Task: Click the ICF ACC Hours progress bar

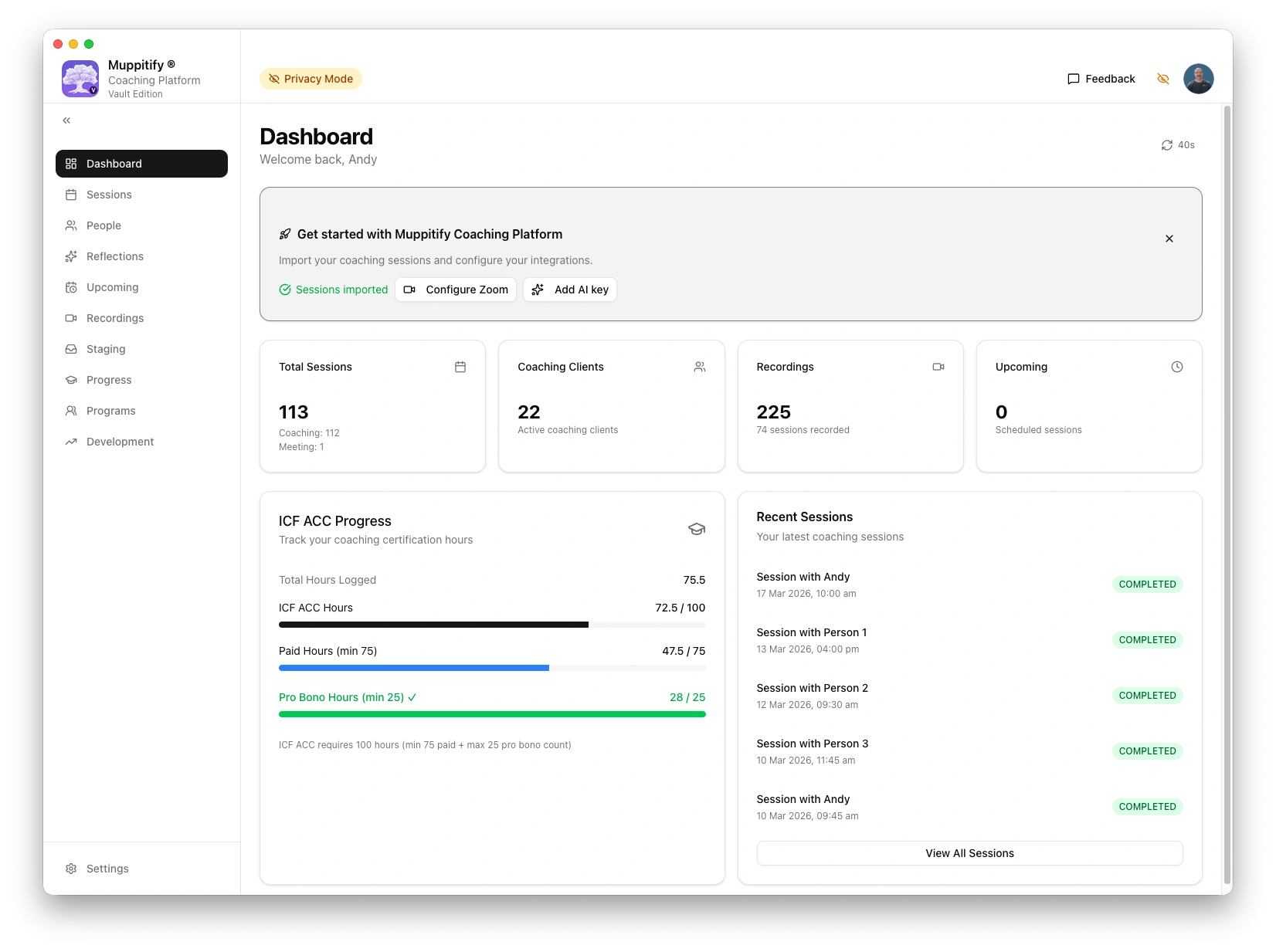Action: pyautogui.click(x=492, y=625)
